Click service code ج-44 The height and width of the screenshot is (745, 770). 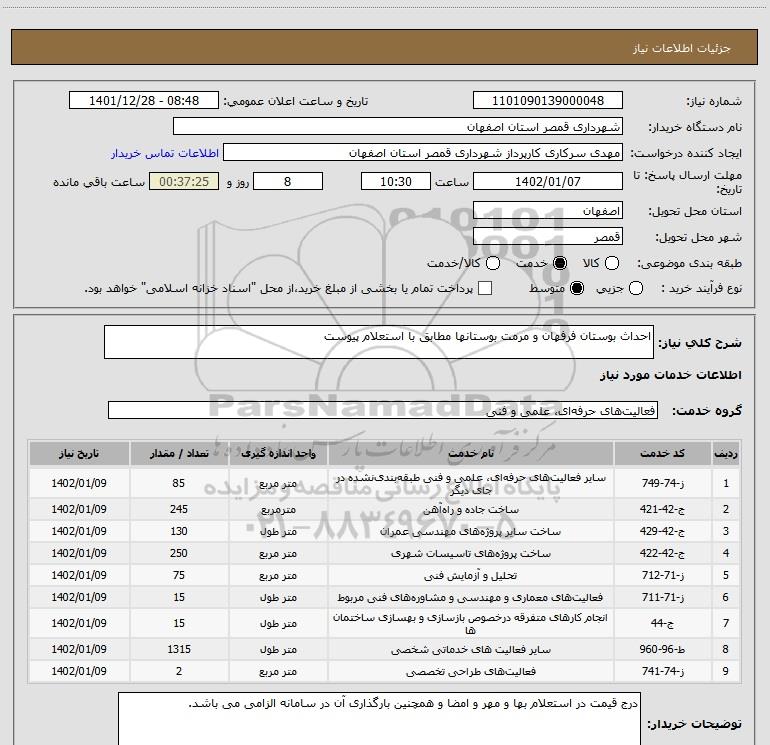662,623
